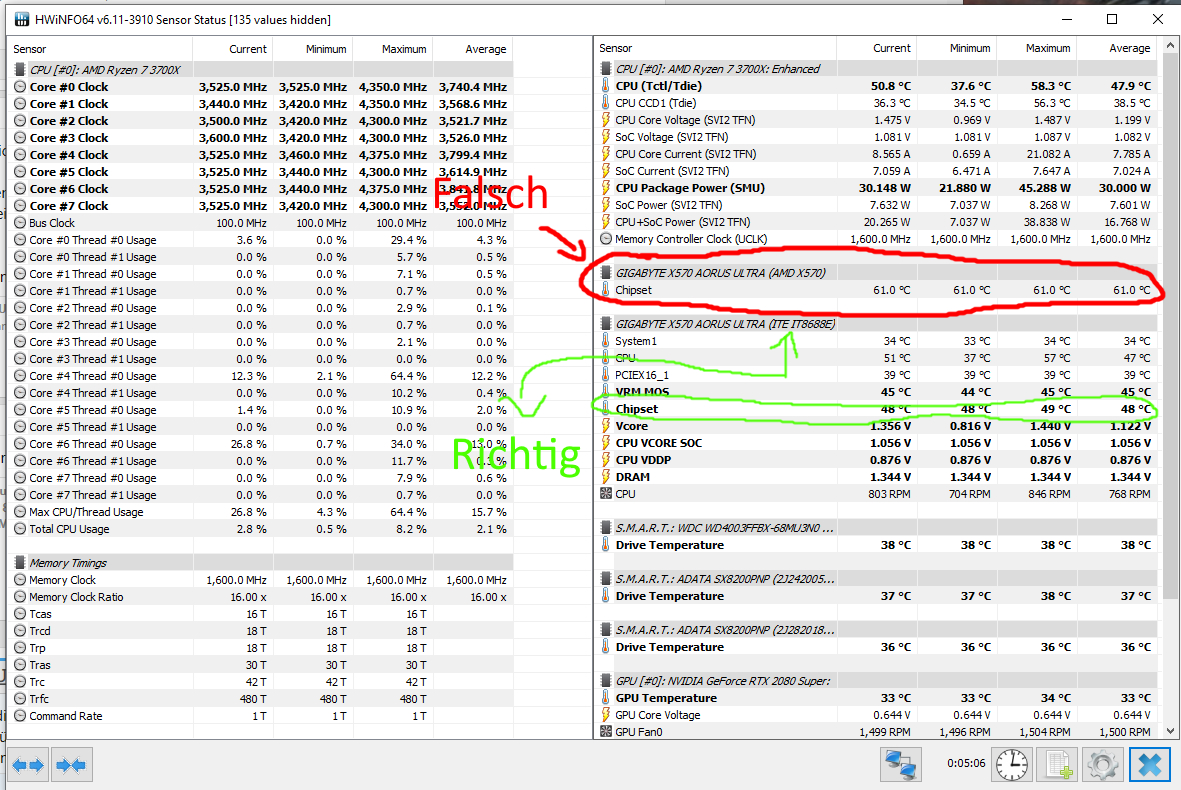Select the WDC drive's Drive Temperature row
Viewport: 1181px width, 790px height.
tap(876, 545)
